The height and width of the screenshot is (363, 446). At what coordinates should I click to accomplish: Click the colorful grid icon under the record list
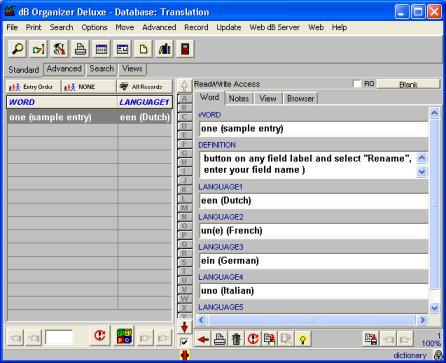[x=124, y=335]
